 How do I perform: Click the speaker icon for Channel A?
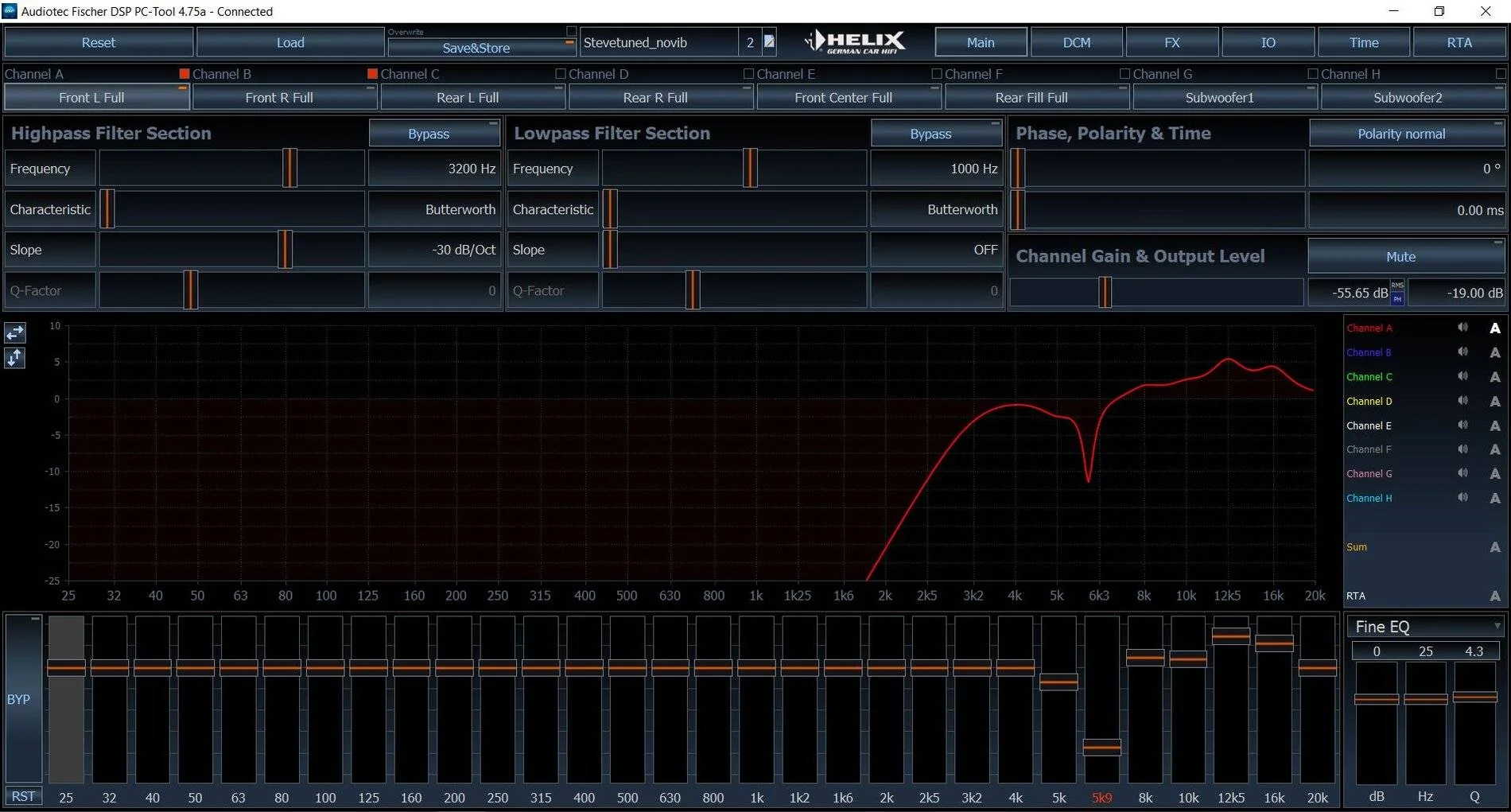pyautogui.click(x=1462, y=328)
